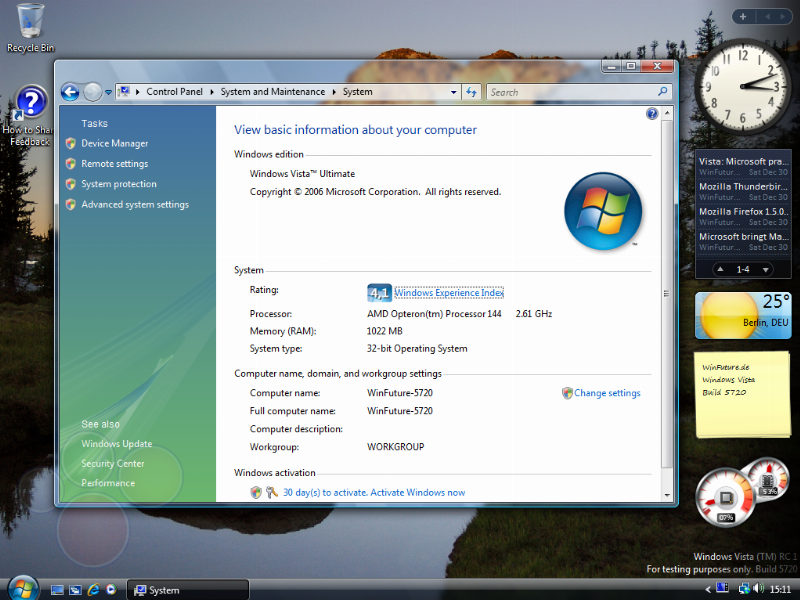
Task: Open recent pages dropdown beside nav arrows
Action: tap(108, 92)
